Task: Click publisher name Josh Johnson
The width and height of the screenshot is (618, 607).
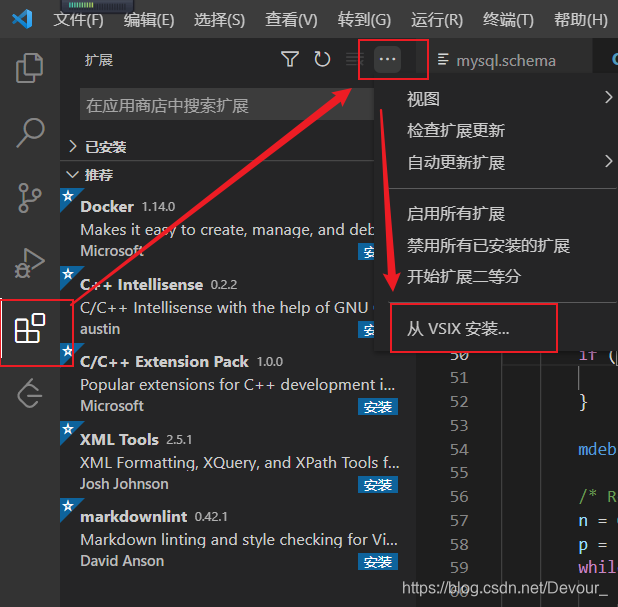Action: pos(124,484)
